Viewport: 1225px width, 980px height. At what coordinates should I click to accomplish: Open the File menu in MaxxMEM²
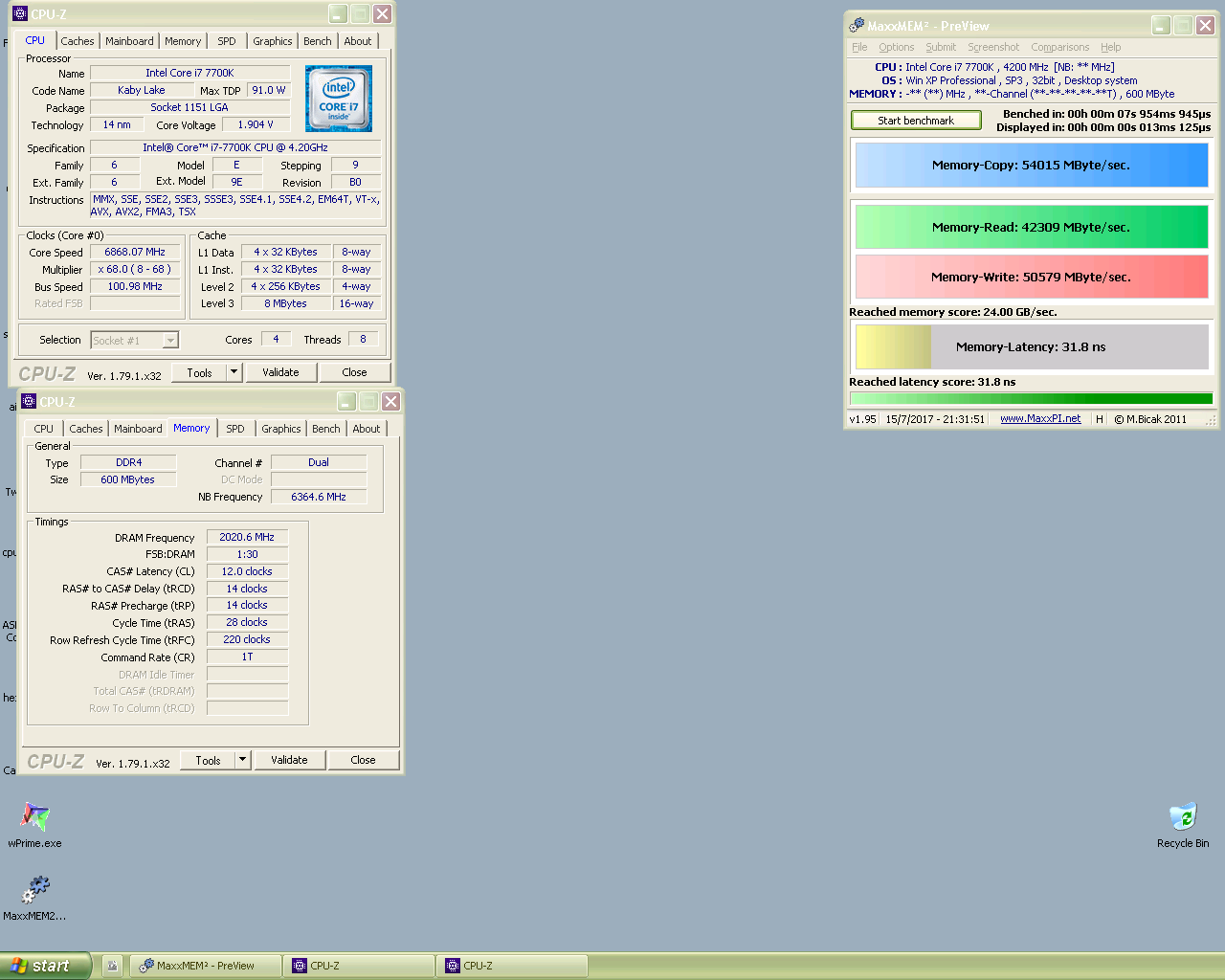point(859,47)
